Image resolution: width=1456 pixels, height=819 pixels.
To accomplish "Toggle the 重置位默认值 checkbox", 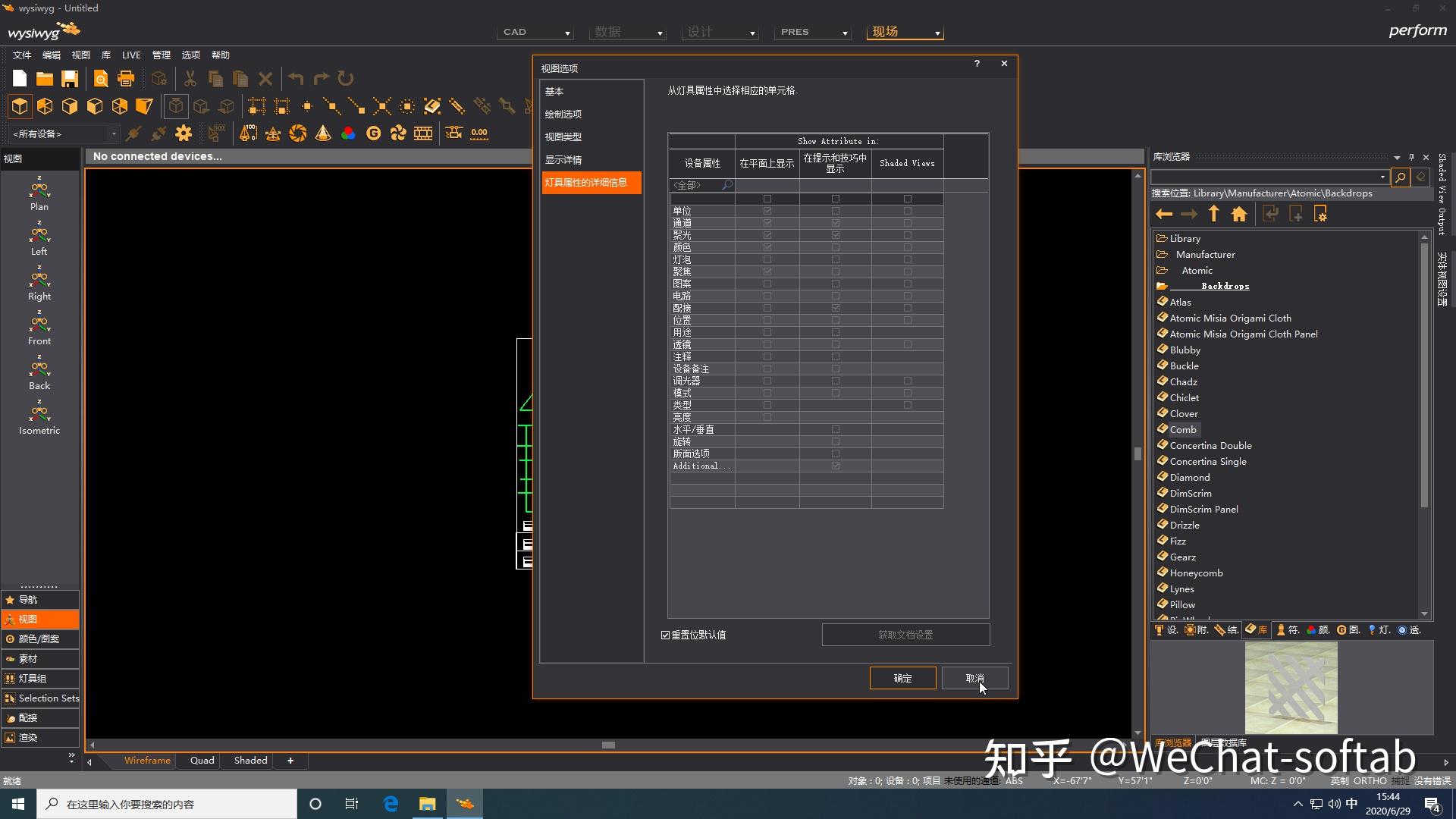I will coord(665,635).
